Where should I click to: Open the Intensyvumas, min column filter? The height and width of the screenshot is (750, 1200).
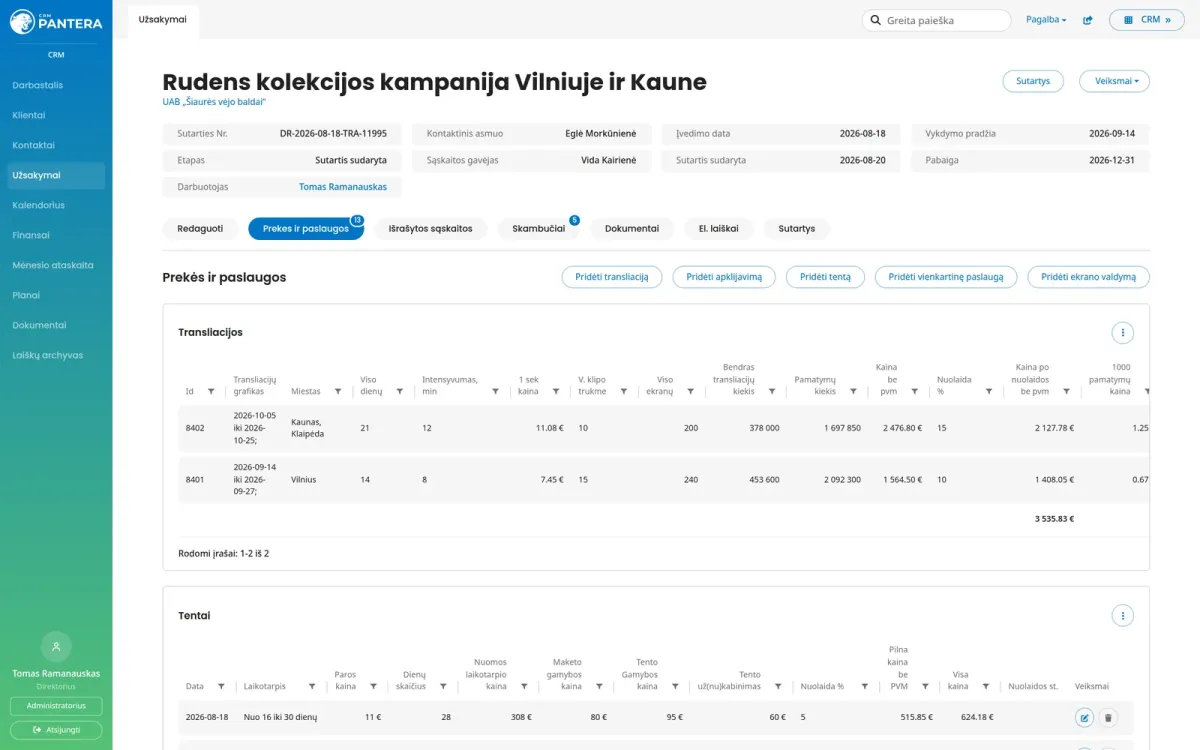[495, 392]
